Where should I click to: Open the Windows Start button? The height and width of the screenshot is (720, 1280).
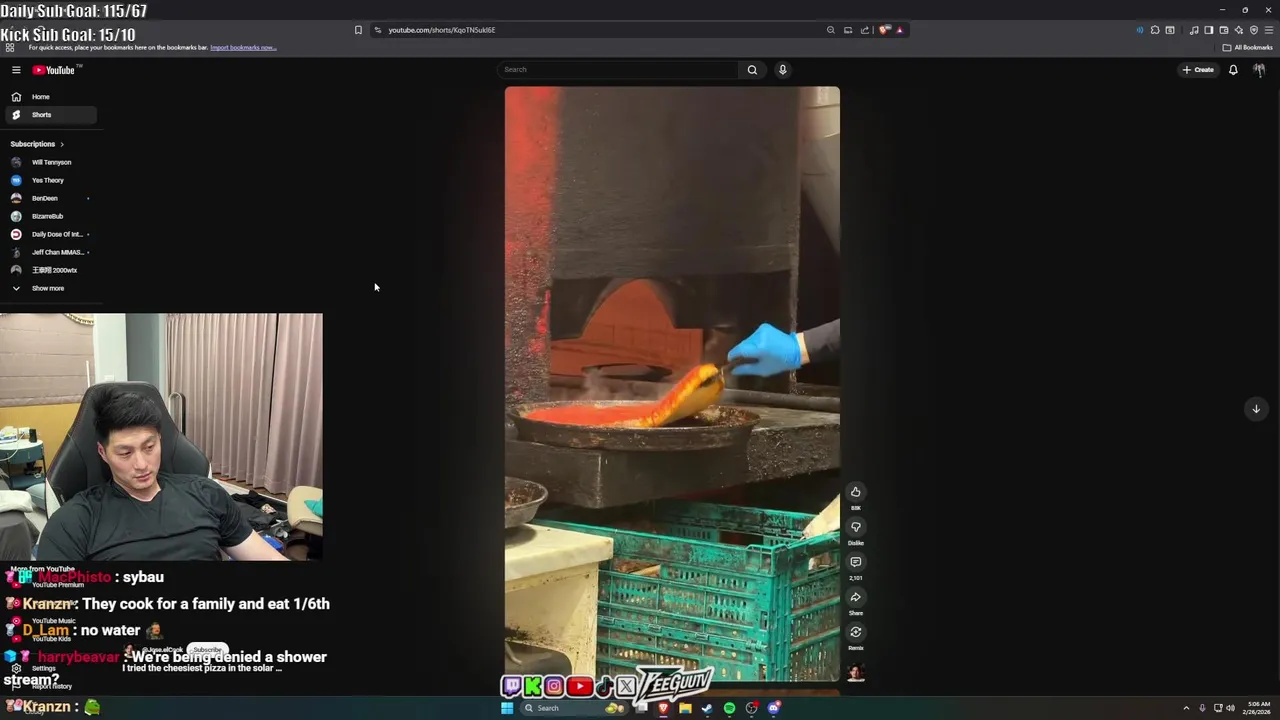pos(507,708)
